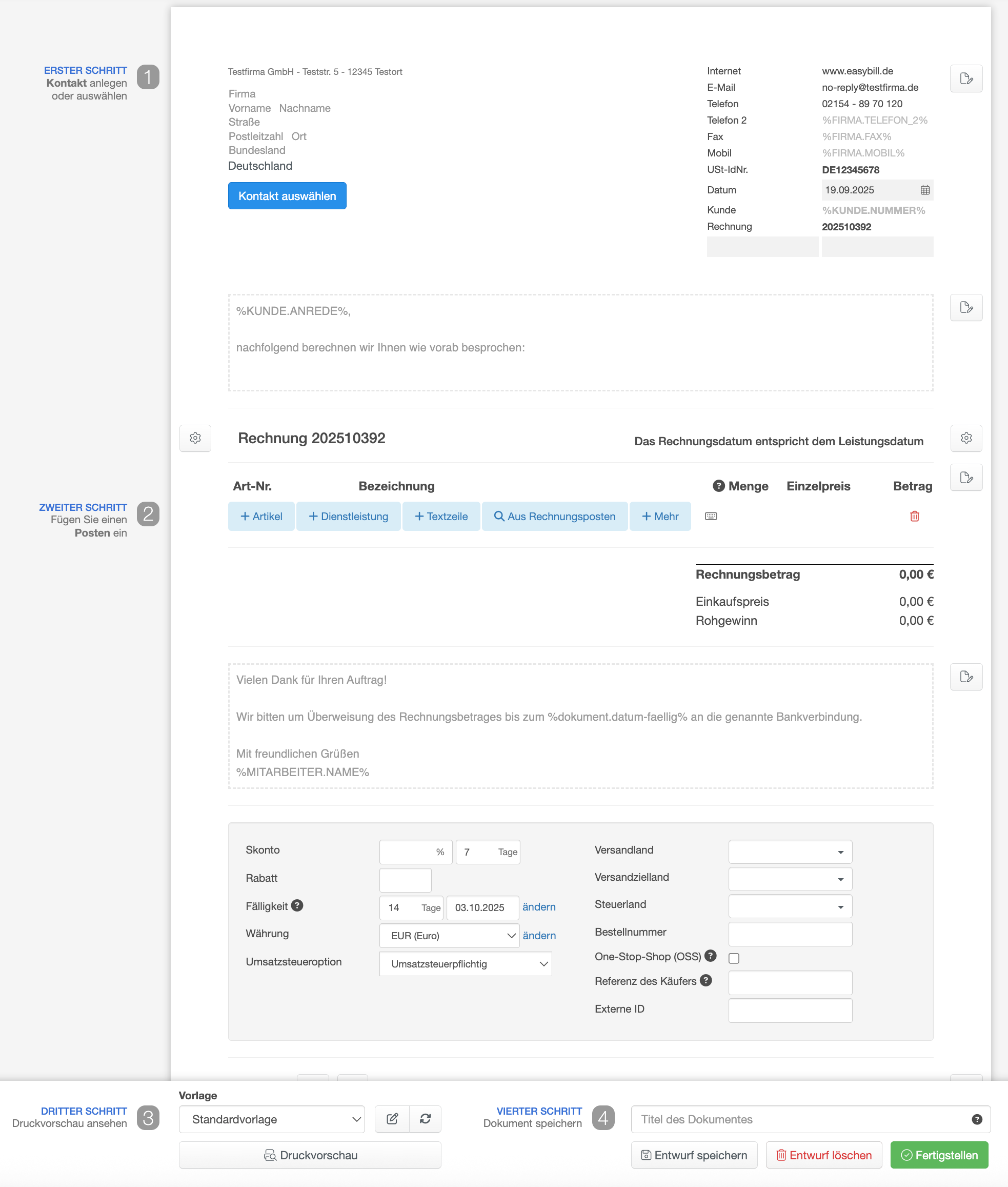The width and height of the screenshot is (1008, 1187).
Task: Click the edit template pencil icon
Action: tap(392, 1119)
